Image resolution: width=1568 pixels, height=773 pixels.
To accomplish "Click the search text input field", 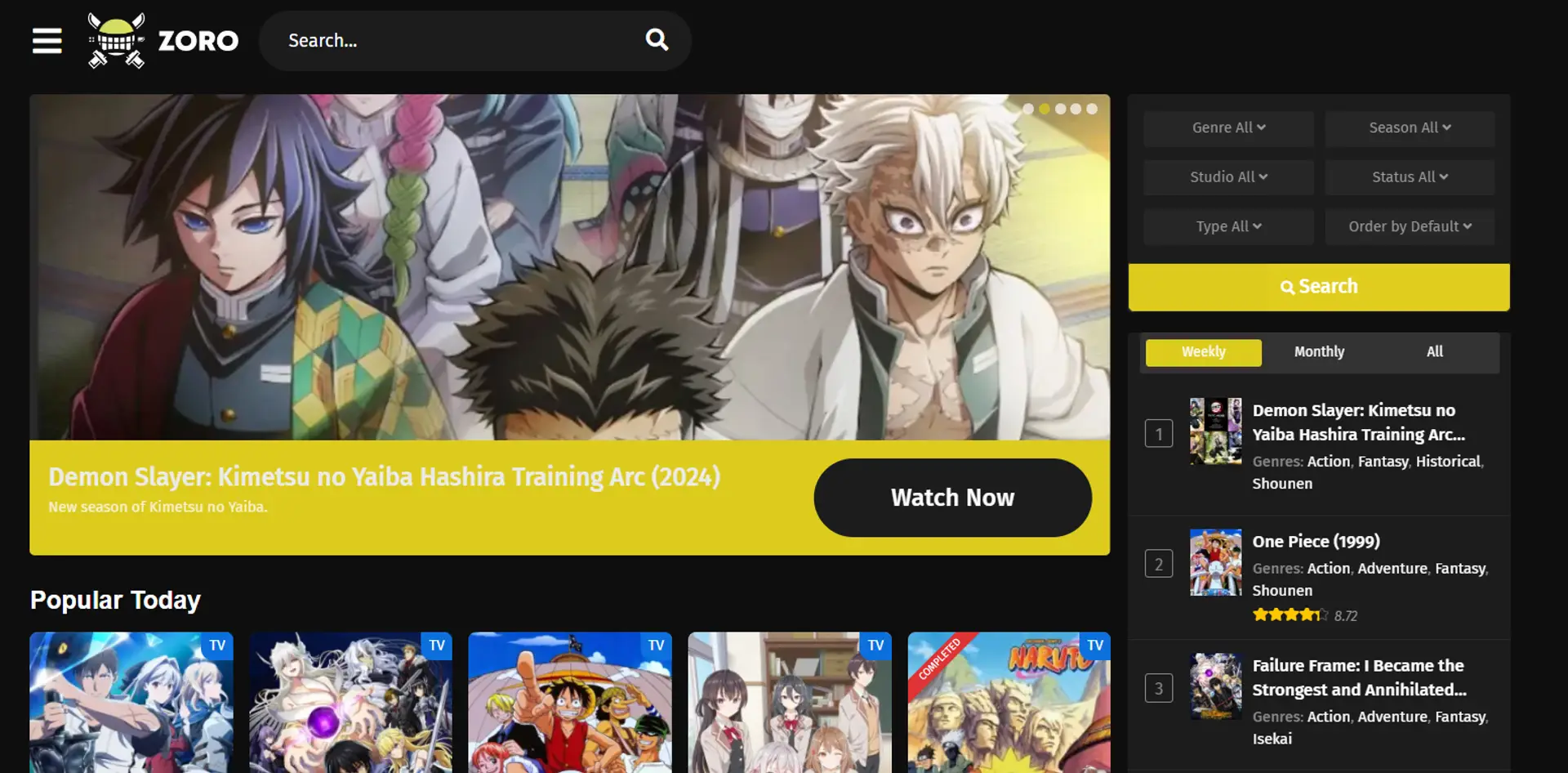I will [457, 41].
